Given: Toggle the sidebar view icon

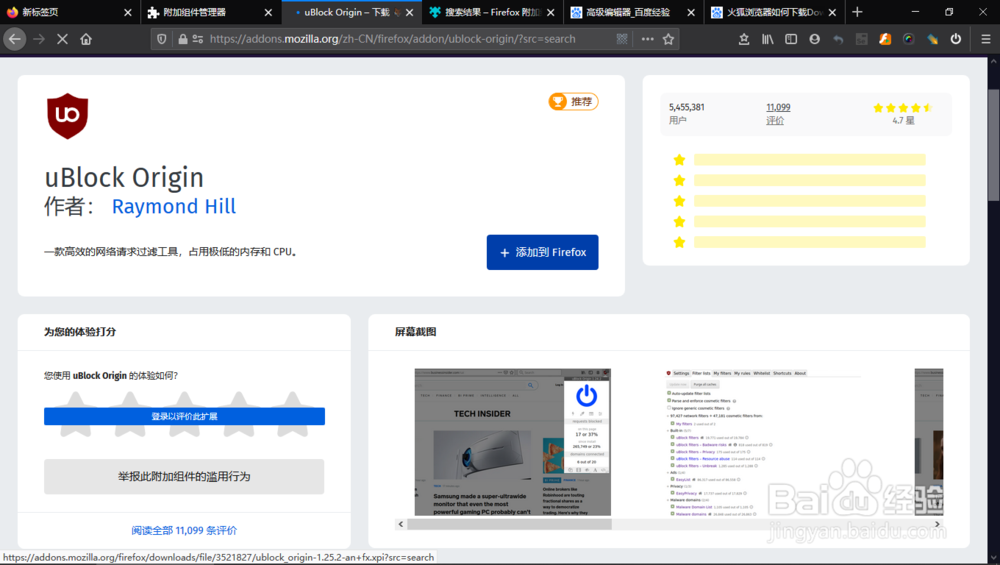Looking at the screenshot, I should click(x=791, y=39).
